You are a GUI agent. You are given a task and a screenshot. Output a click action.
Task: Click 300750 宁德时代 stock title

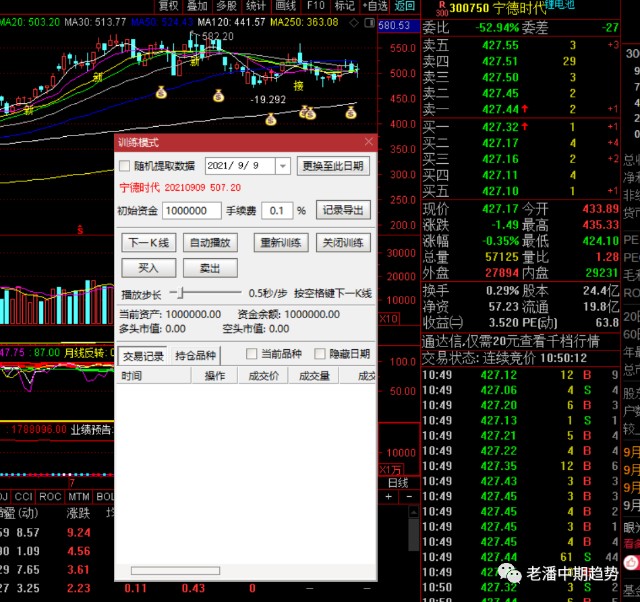click(x=498, y=8)
